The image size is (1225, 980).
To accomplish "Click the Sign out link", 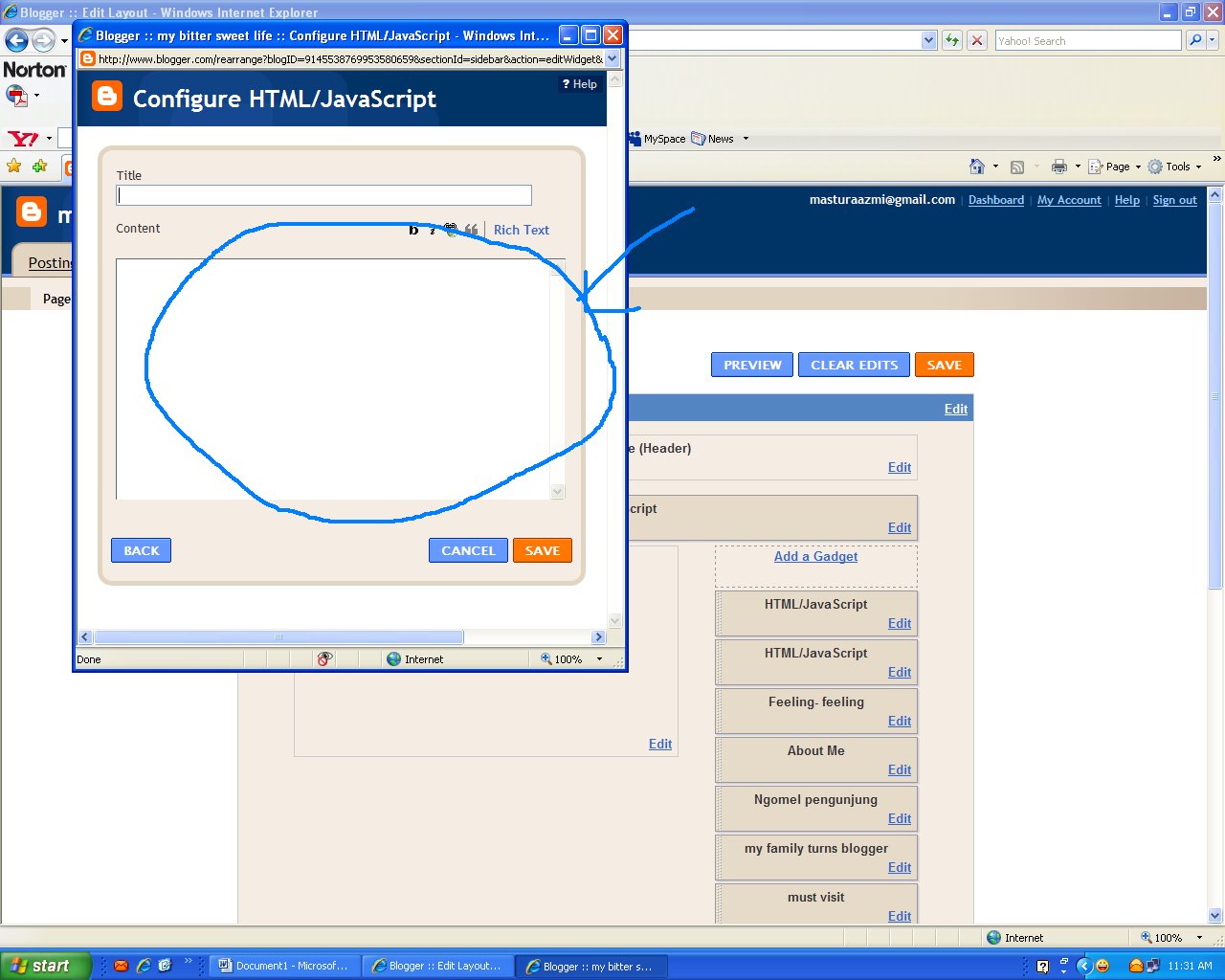I will tap(1175, 200).
